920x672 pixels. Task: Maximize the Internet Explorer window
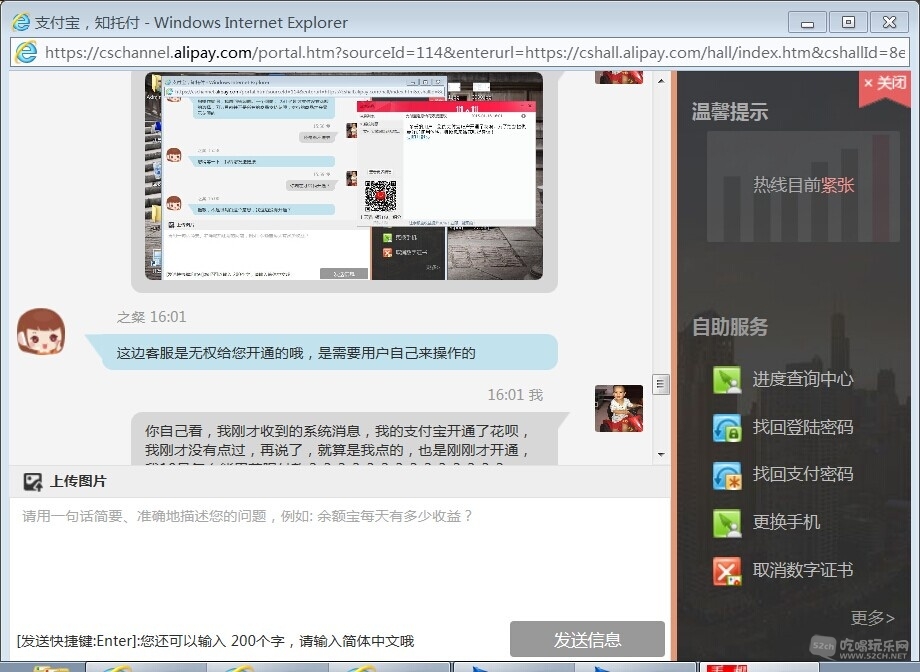click(848, 22)
